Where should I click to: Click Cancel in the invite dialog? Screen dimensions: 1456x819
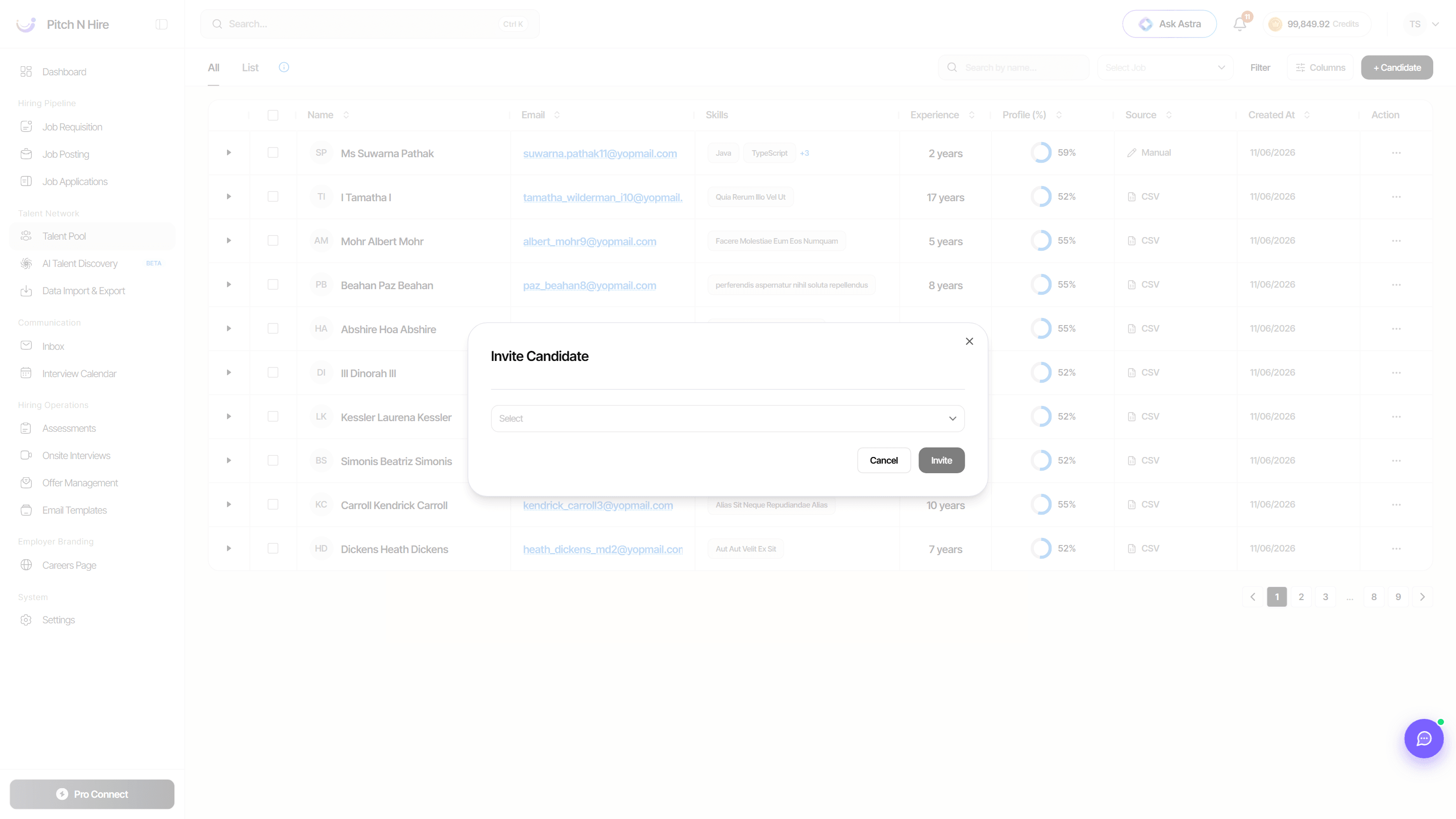[x=883, y=460]
